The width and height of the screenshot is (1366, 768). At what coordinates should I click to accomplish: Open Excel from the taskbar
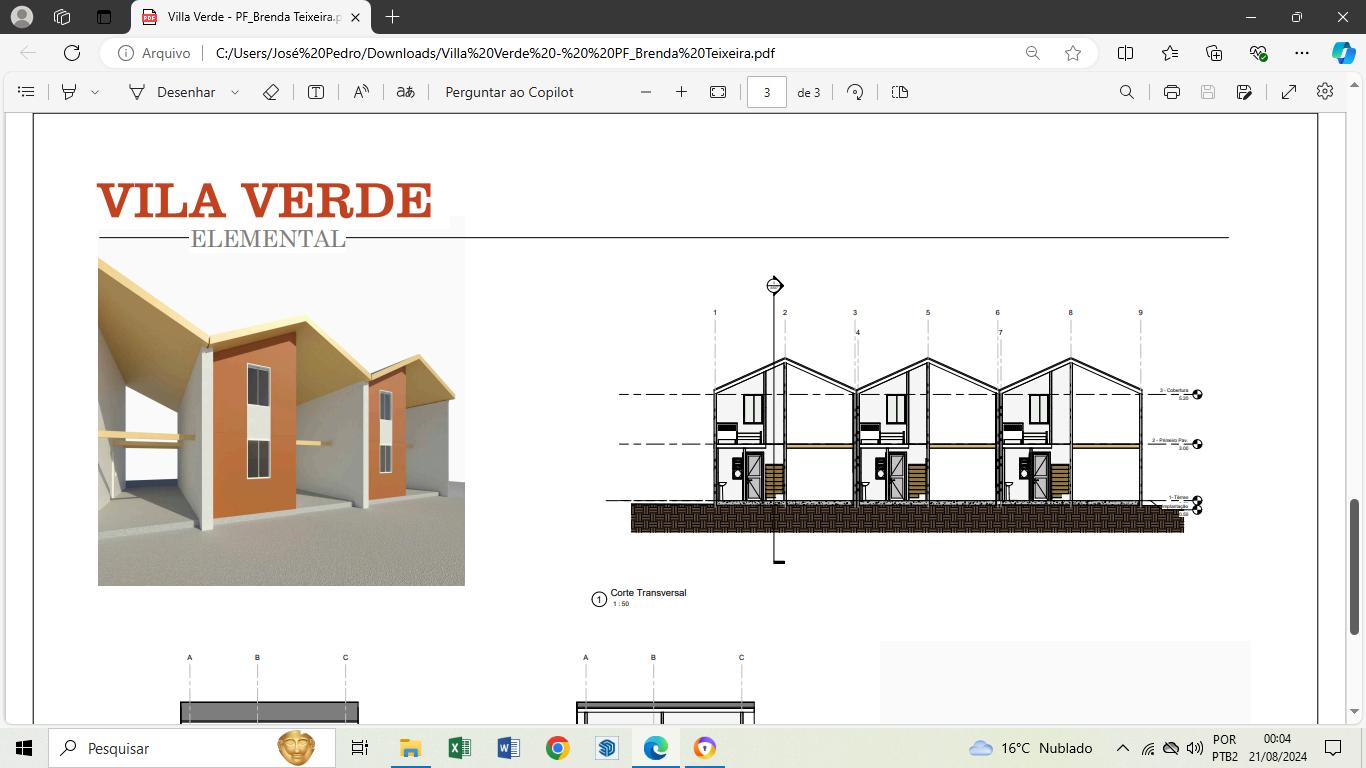[x=459, y=748]
